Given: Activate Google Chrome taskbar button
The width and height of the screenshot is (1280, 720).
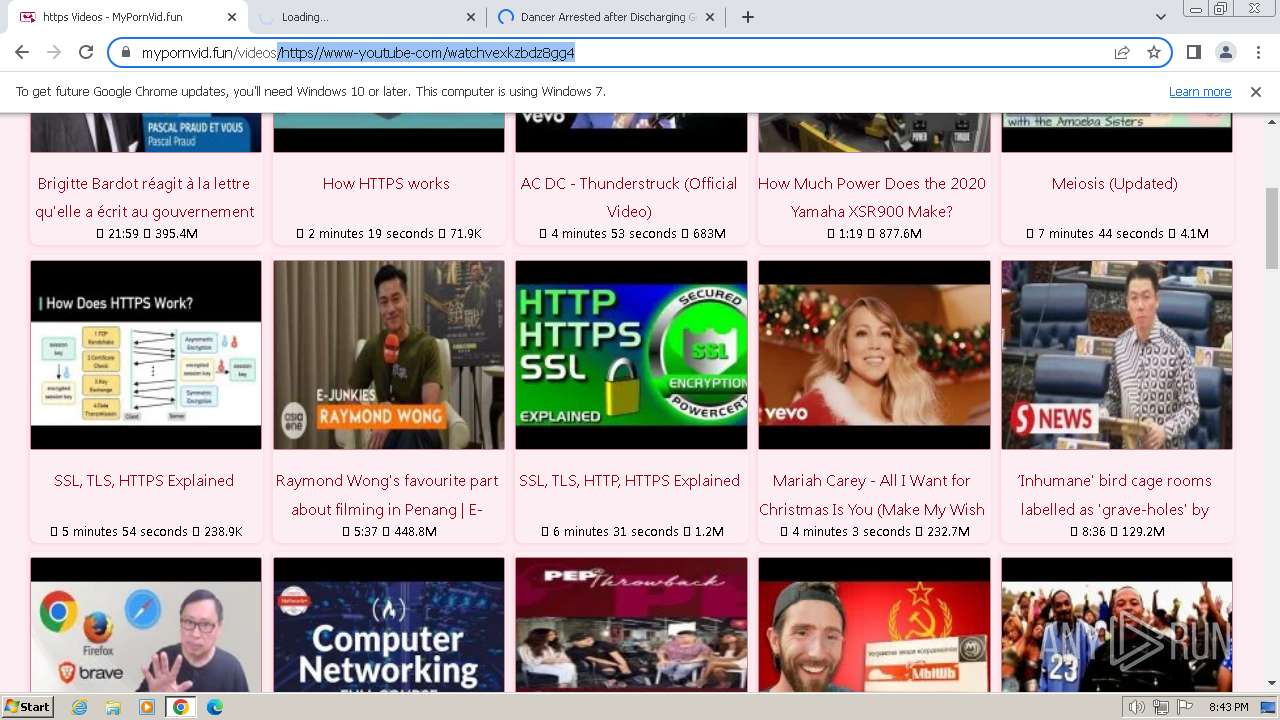Looking at the screenshot, I should 181,707.
